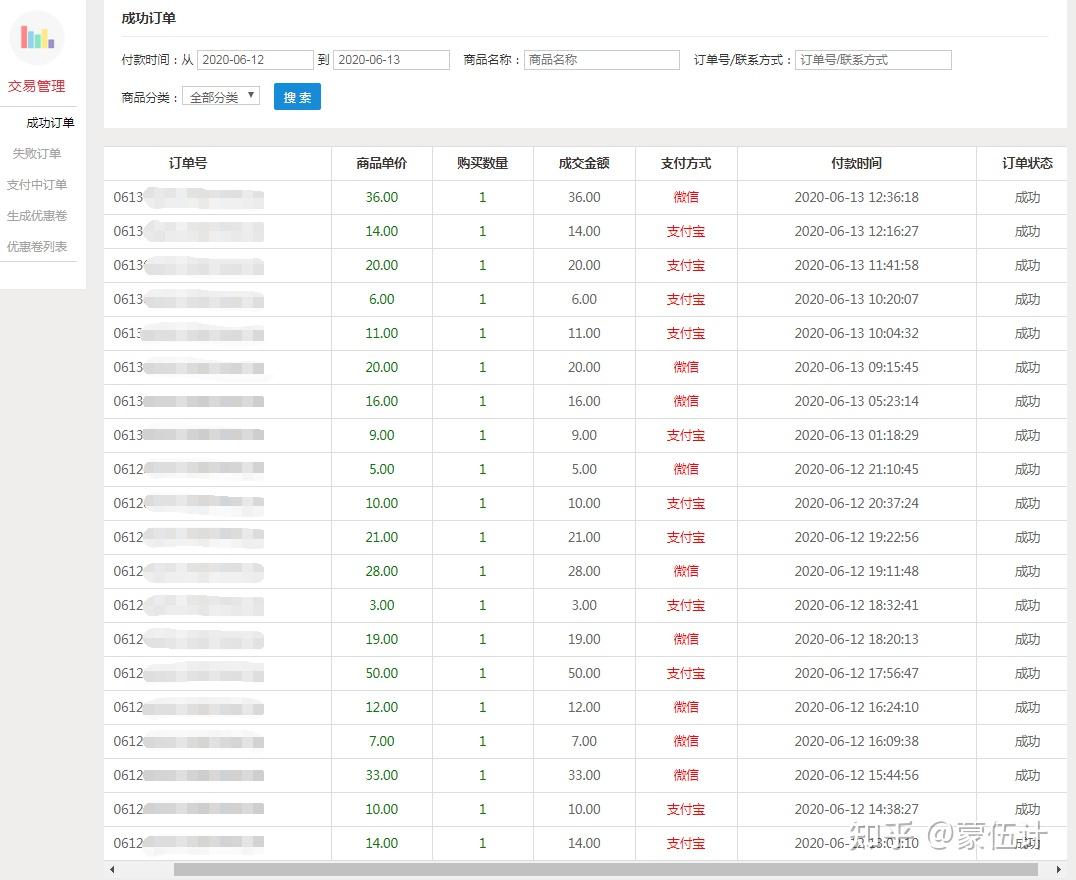
Task: Click the 商品名称 input field
Action: (x=602, y=60)
